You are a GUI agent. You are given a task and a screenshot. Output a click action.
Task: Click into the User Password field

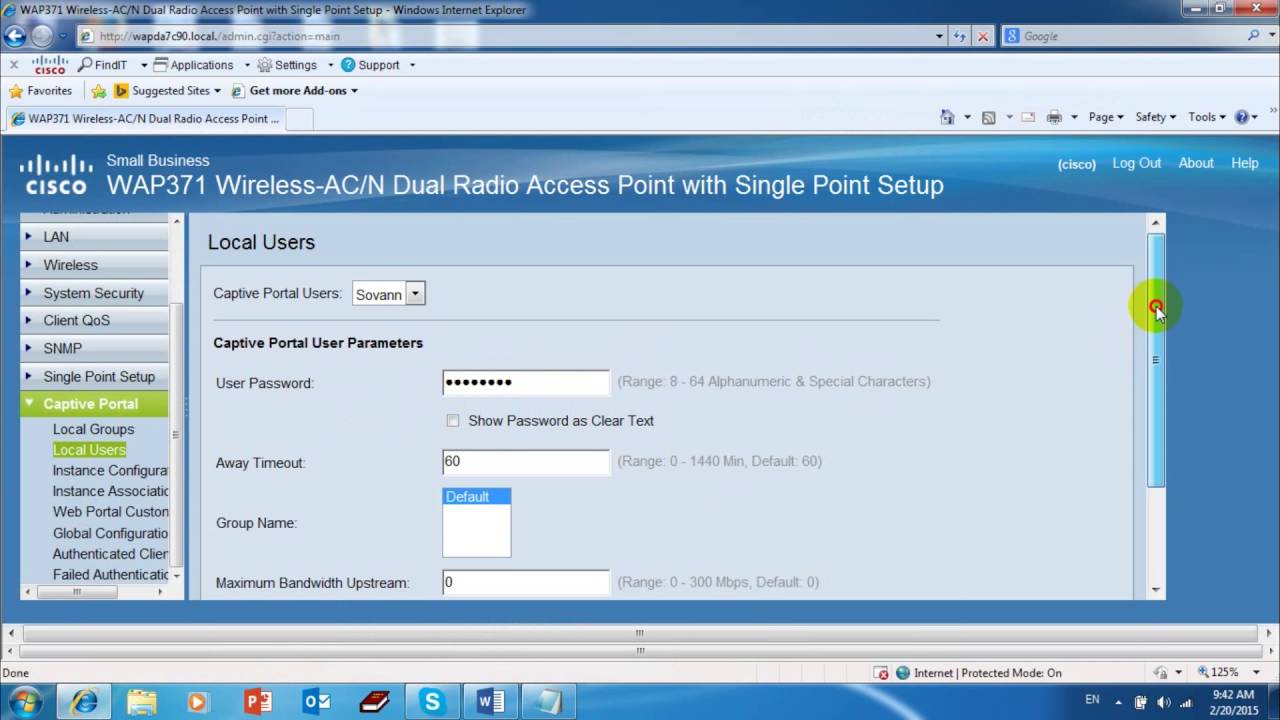tap(526, 382)
